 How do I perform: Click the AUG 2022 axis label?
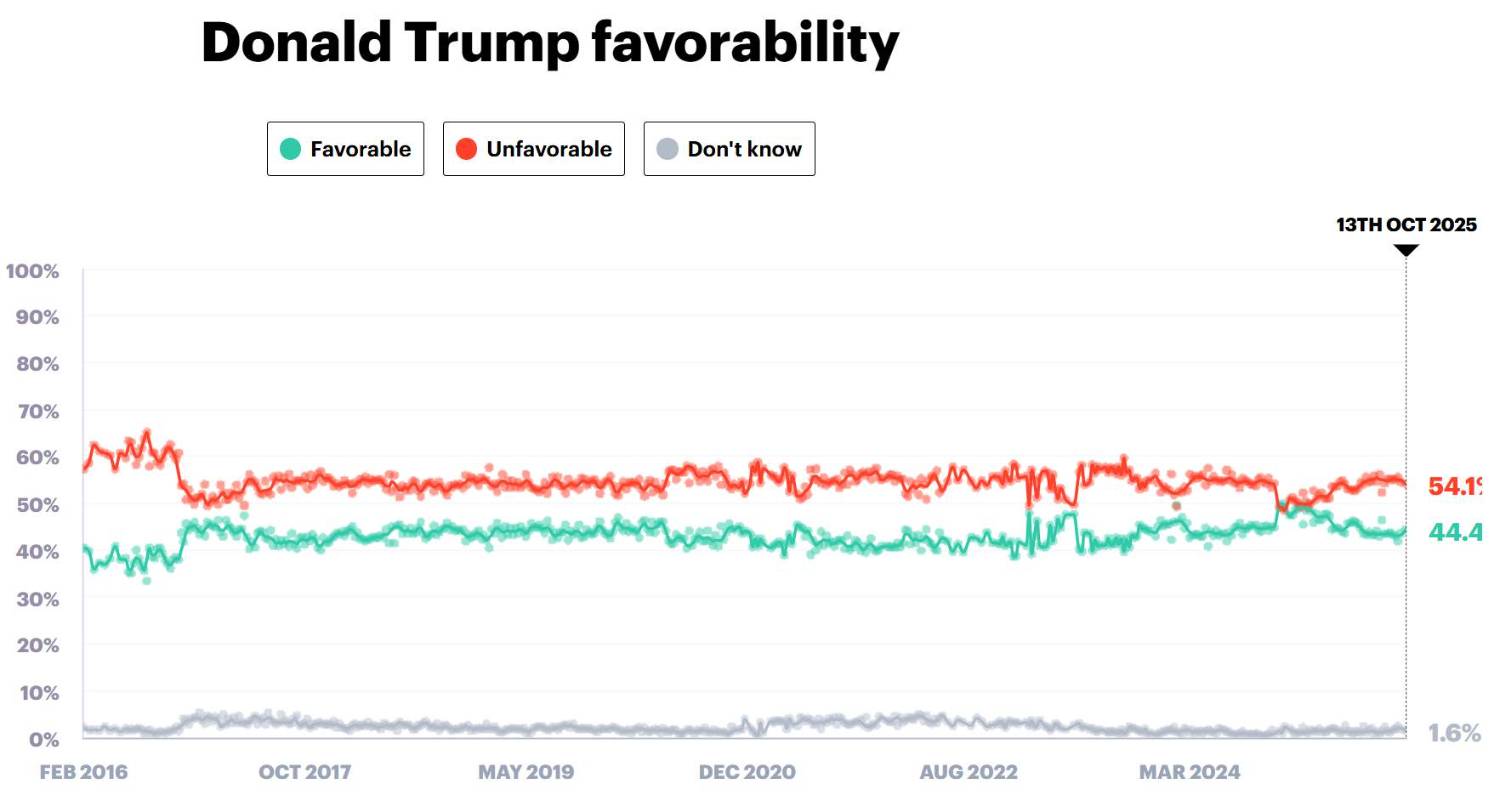(968, 772)
